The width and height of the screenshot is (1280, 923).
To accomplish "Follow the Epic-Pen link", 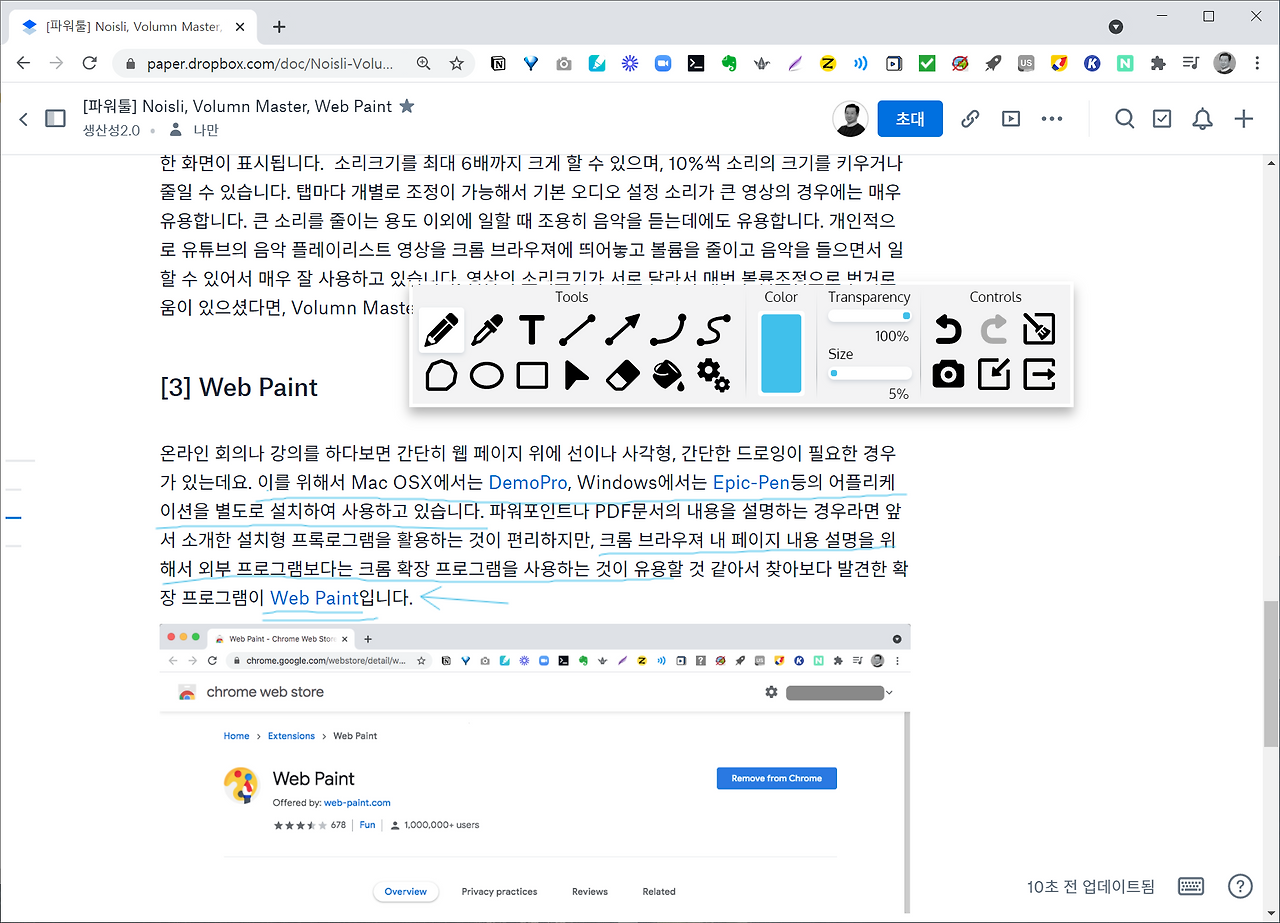I will (x=752, y=483).
